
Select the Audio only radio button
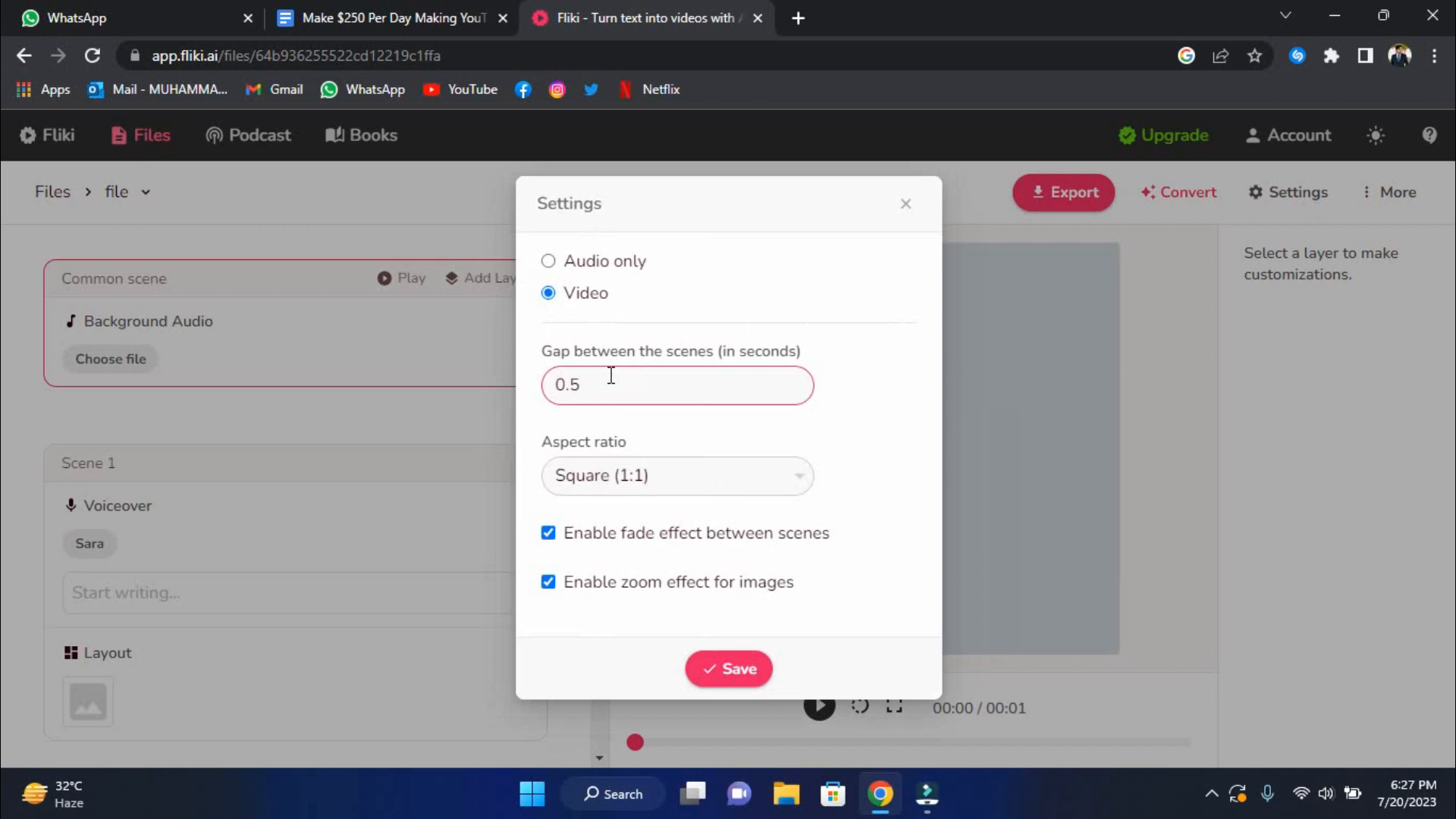point(548,261)
